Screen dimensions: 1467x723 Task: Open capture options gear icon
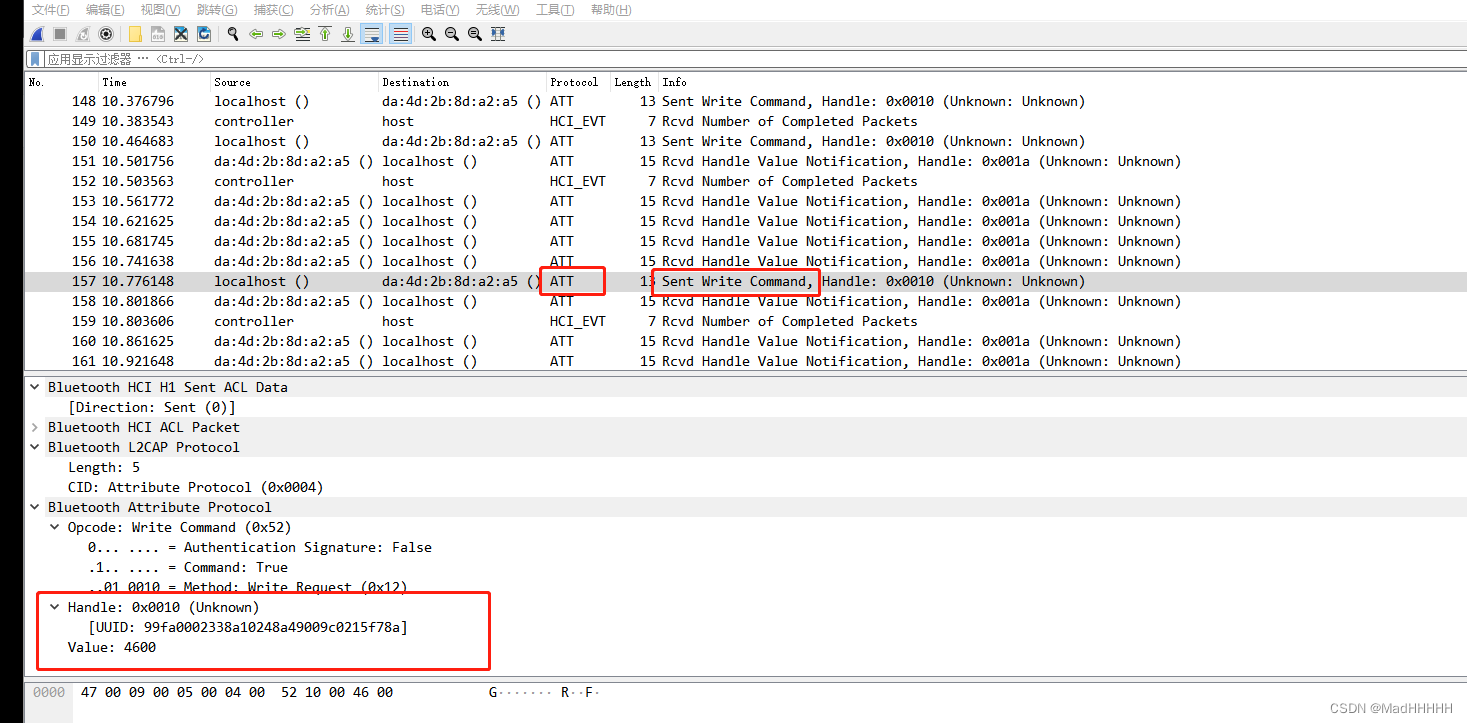pos(106,33)
